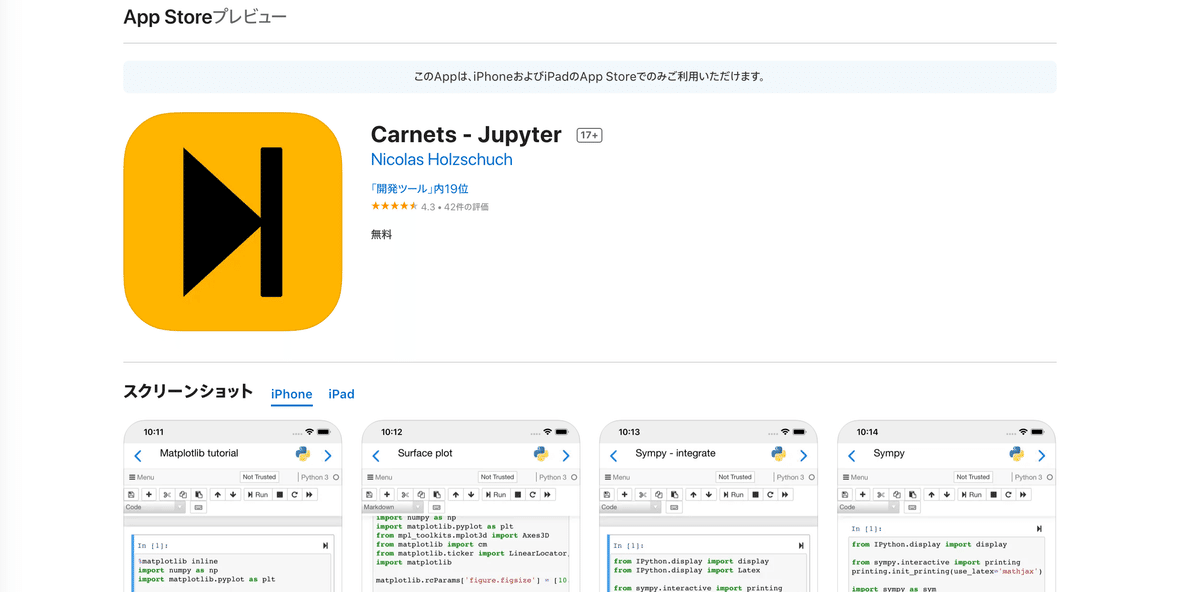Click Not Trusted in Surface plot screenshot
The image size is (1200, 592).
pos(497,477)
